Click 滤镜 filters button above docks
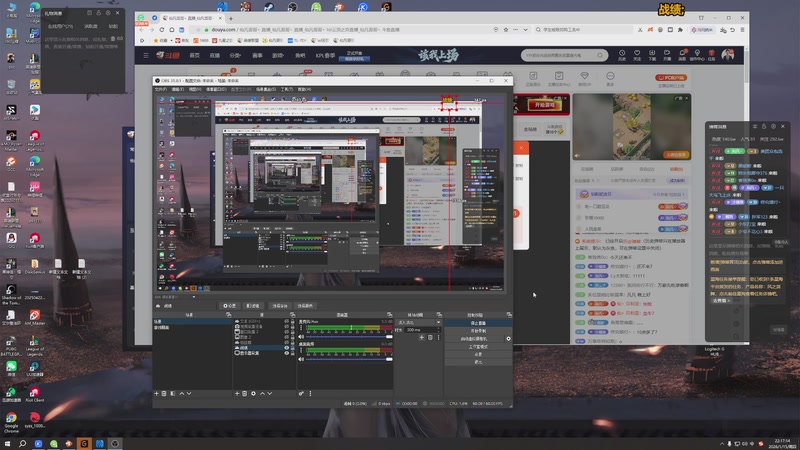Screen dimensions: 800x450 [x=253, y=306]
